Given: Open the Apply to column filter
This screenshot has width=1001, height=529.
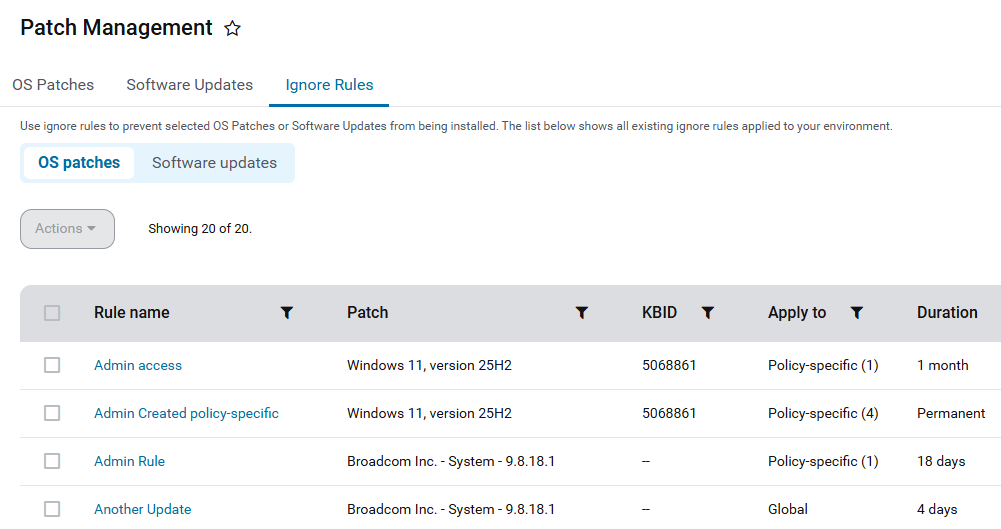Looking at the screenshot, I should coord(857,313).
